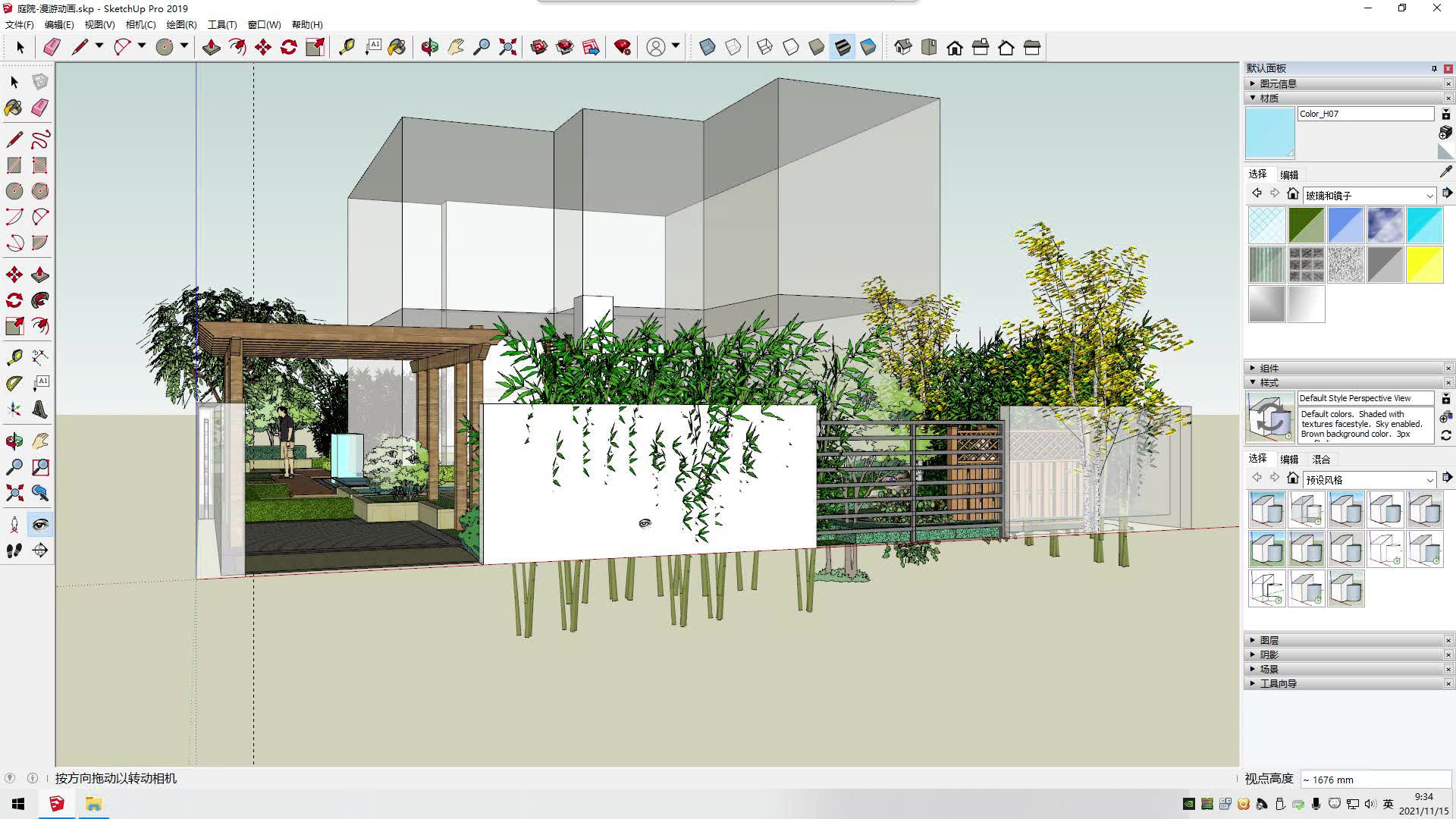
Task: Expand the 图层 panel
Action: click(1269, 641)
